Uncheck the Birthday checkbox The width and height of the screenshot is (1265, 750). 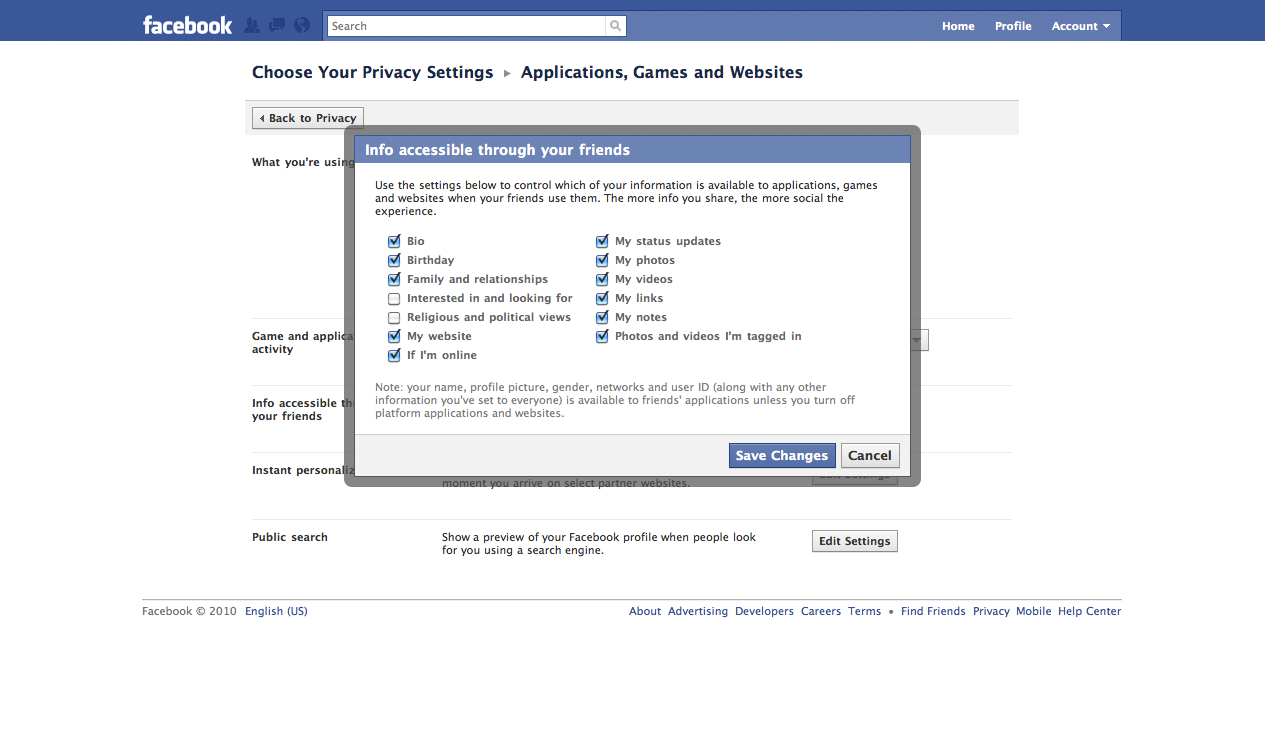click(394, 260)
